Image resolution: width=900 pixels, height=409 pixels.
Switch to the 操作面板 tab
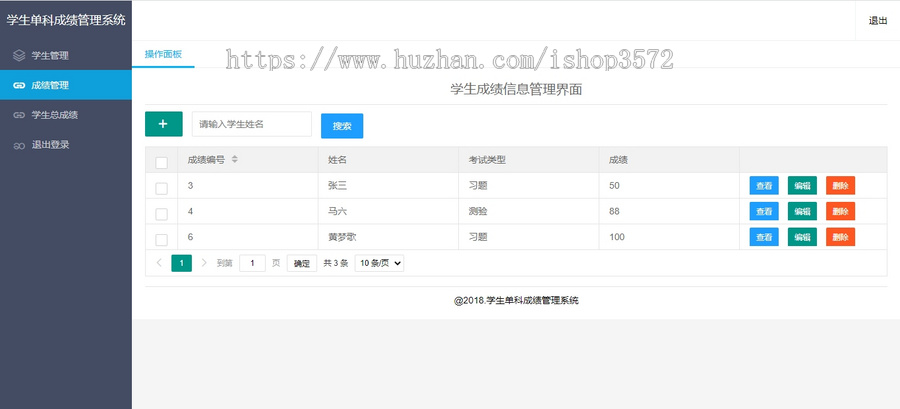(163, 54)
